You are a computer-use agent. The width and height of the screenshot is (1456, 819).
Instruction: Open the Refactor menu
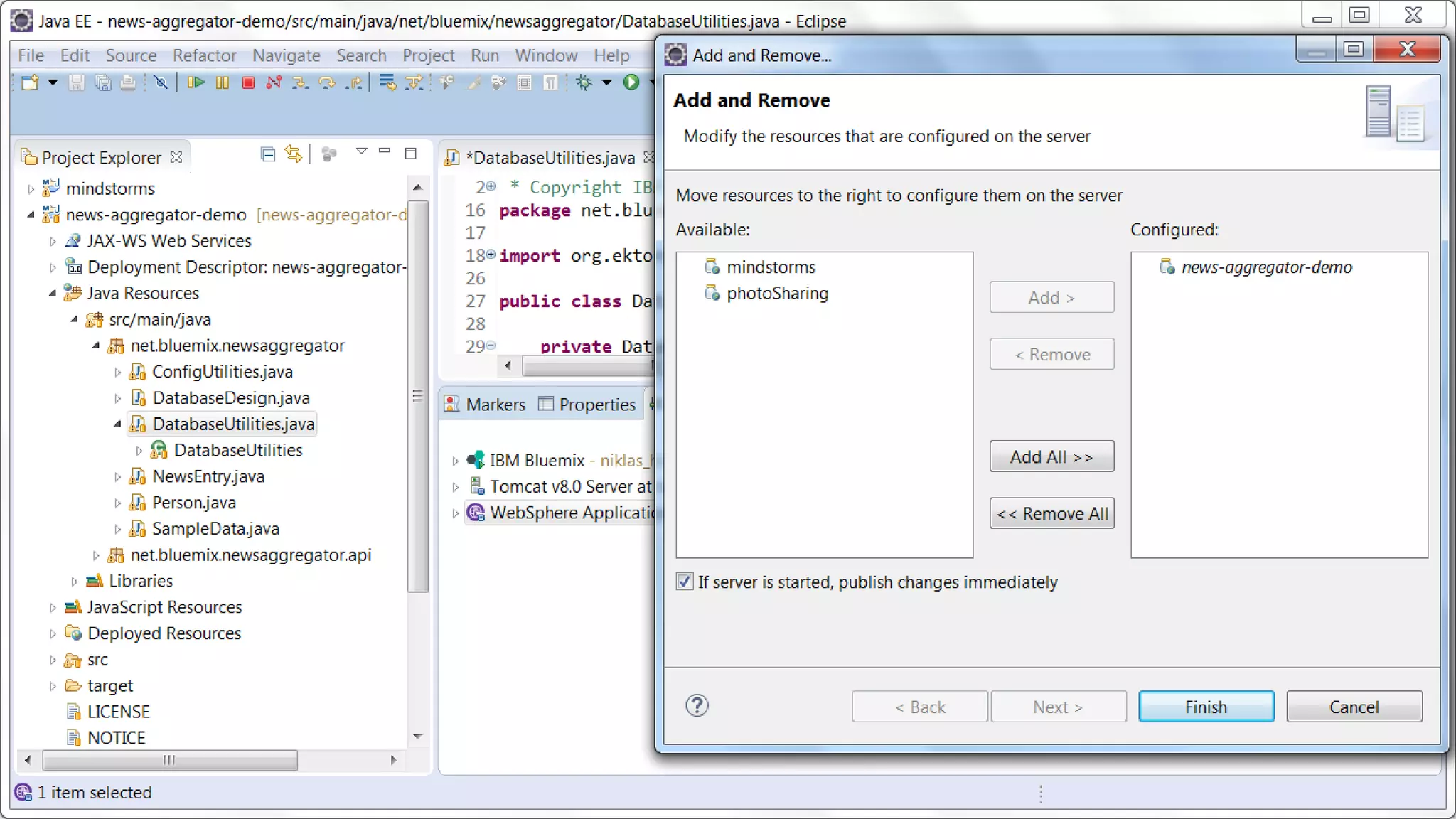[x=204, y=55]
